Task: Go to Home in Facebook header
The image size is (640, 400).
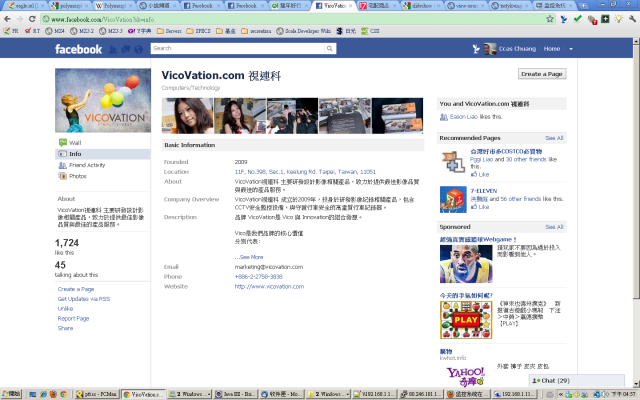Action: 552,49
